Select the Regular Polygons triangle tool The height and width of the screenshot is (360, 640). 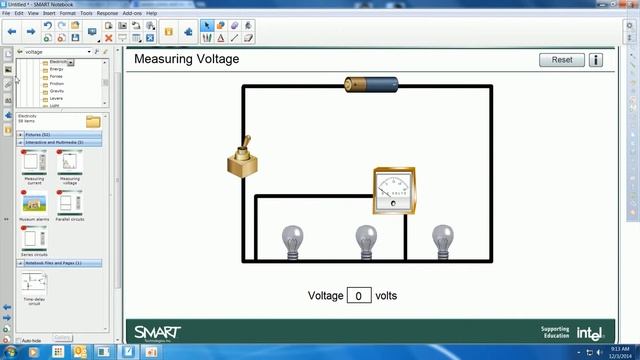(x=221, y=38)
